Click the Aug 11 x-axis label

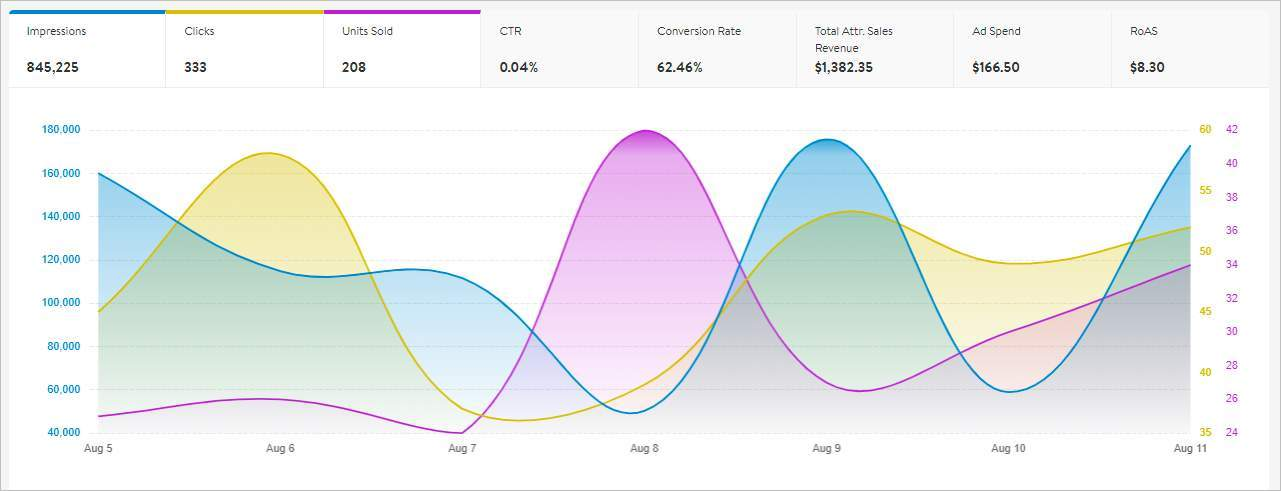(1188, 449)
